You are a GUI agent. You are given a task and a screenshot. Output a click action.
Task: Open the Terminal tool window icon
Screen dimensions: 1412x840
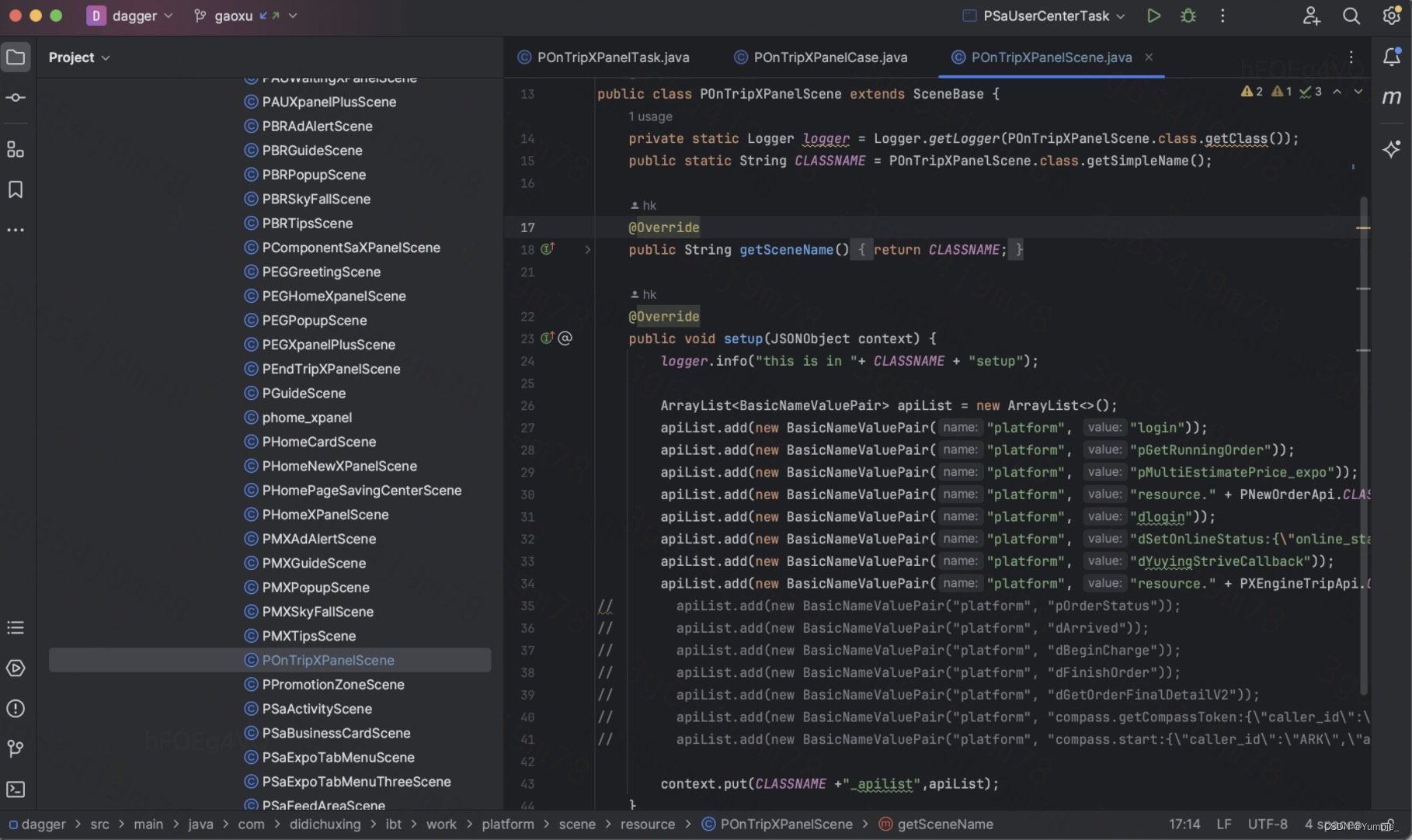(x=16, y=789)
